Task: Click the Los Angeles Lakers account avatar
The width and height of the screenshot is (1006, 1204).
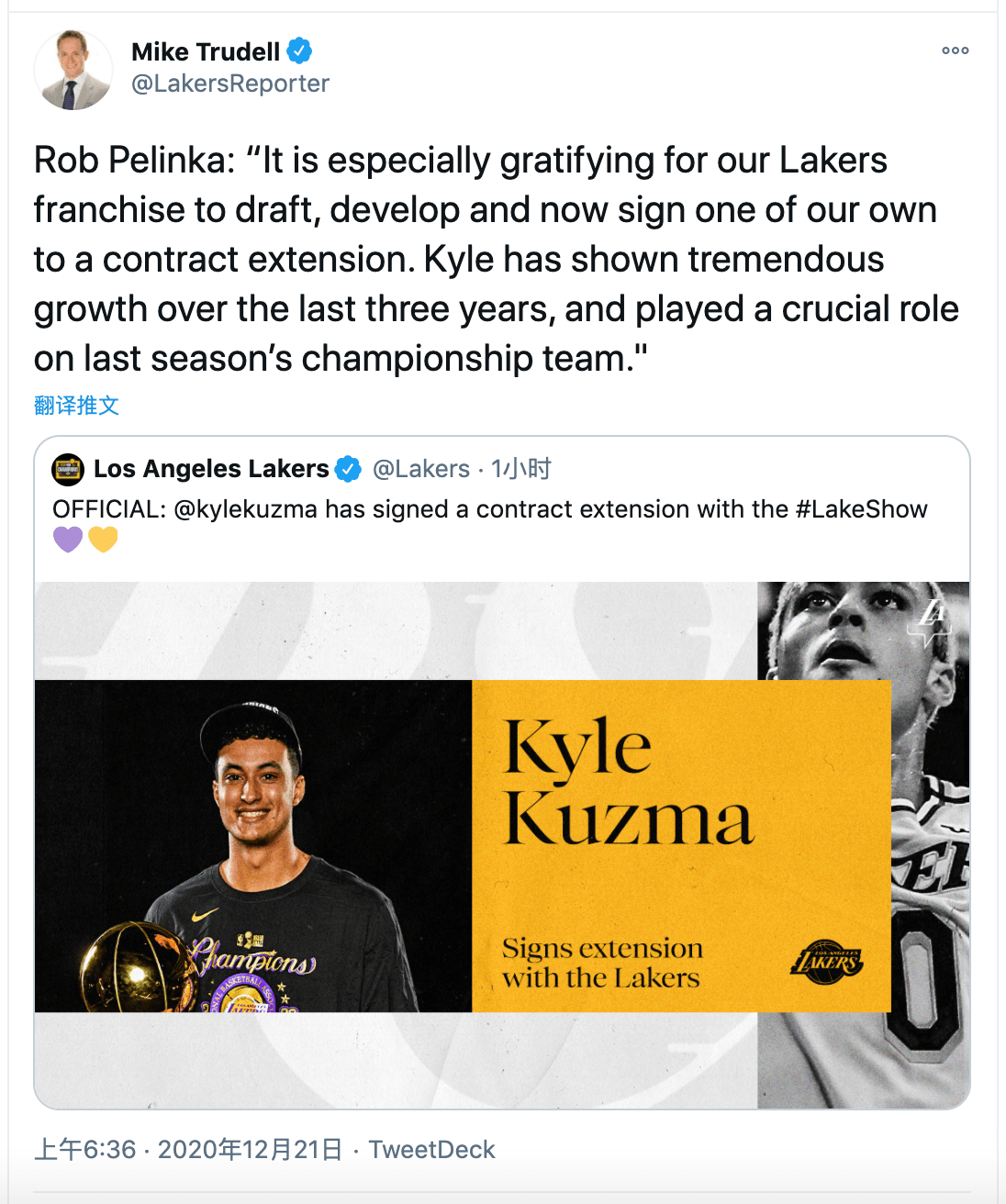Action: (x=69, y=469)
